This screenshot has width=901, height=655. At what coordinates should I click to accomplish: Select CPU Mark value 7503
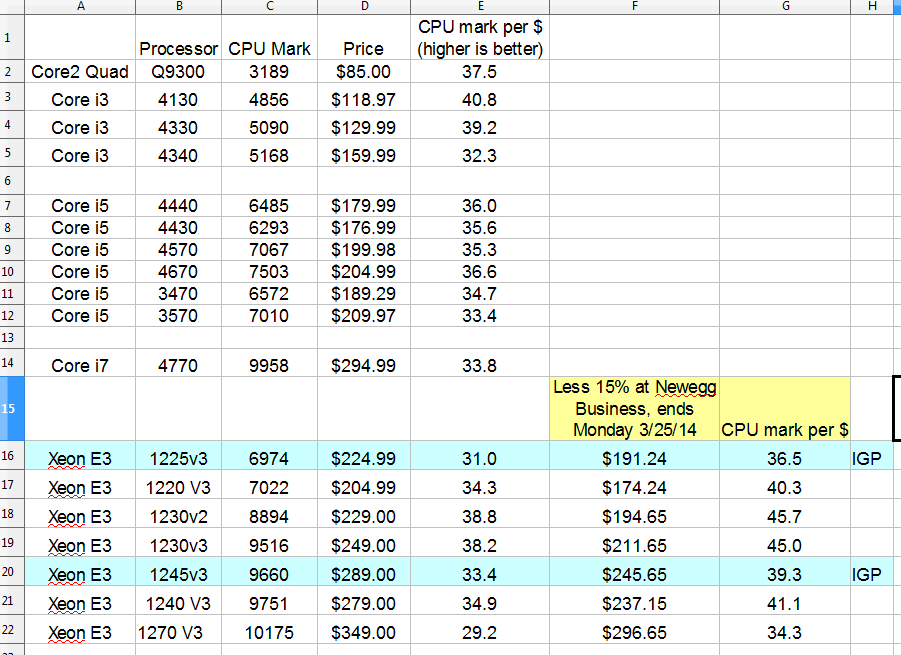pos(269,272)
